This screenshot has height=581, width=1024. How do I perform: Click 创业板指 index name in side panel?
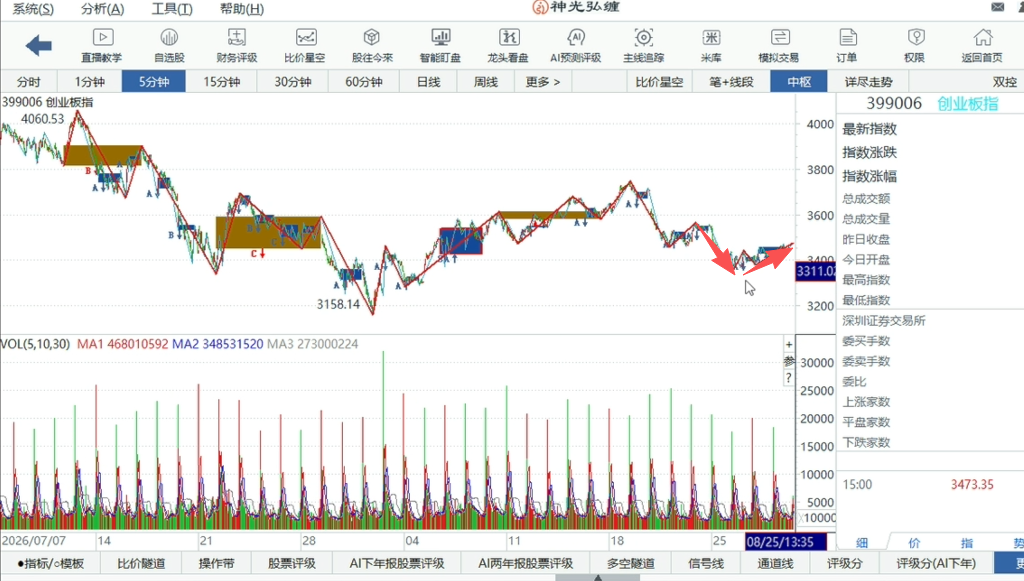[x=968, y=104]
